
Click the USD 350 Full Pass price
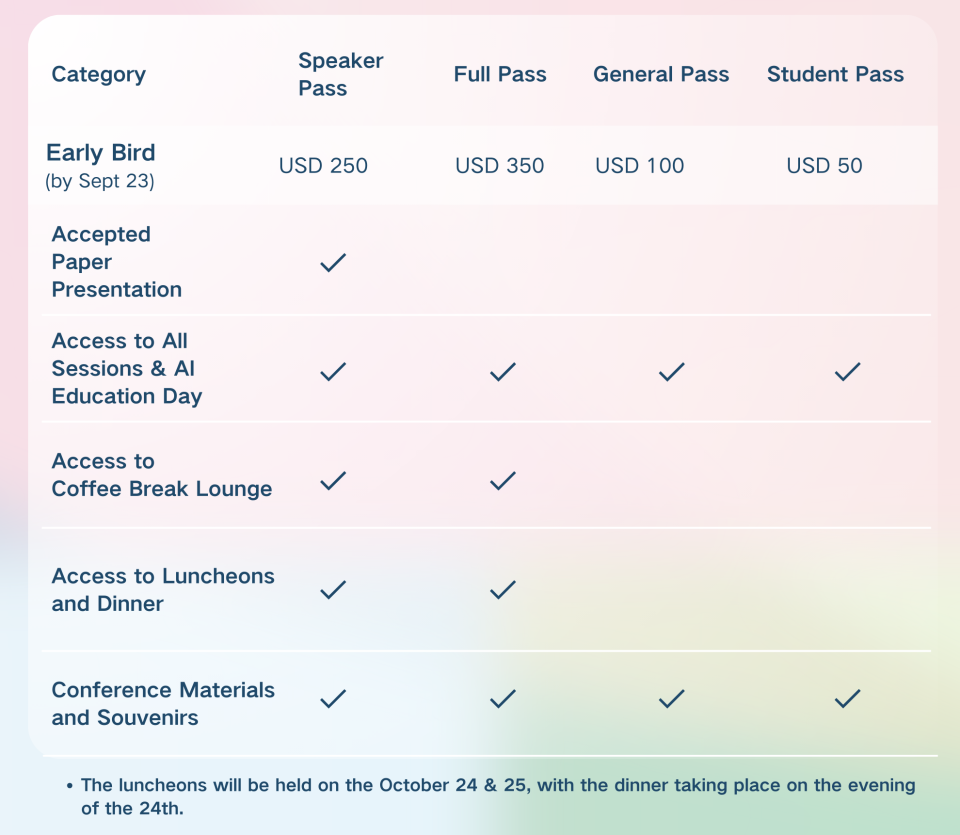pos(500,165)
